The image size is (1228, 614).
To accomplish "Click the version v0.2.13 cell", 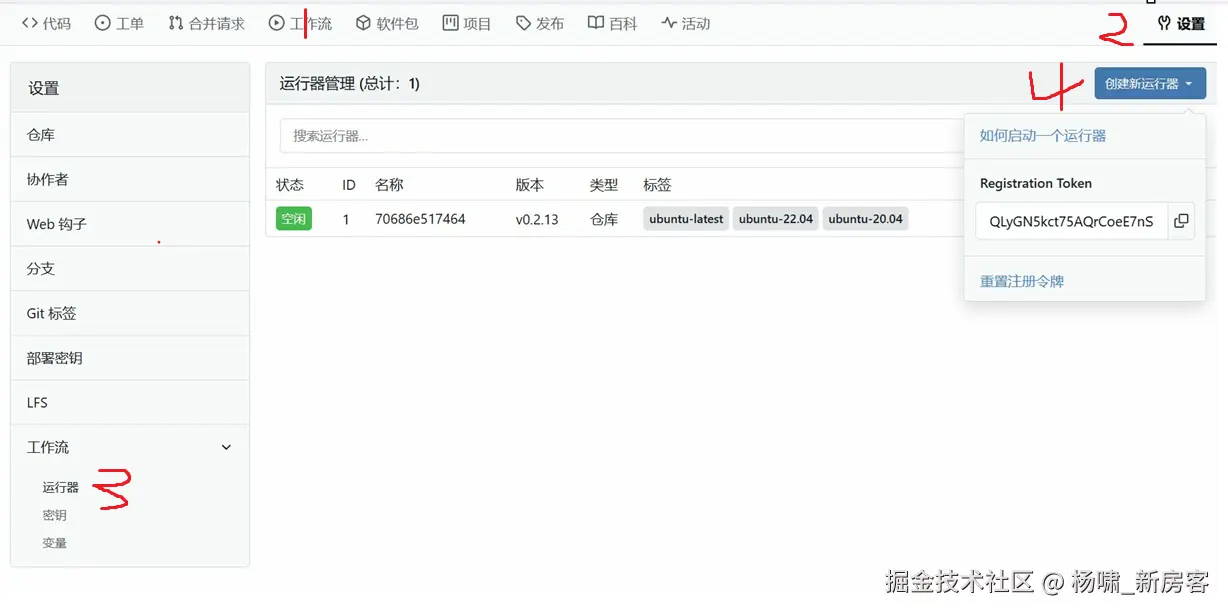I will coord(537,219).
